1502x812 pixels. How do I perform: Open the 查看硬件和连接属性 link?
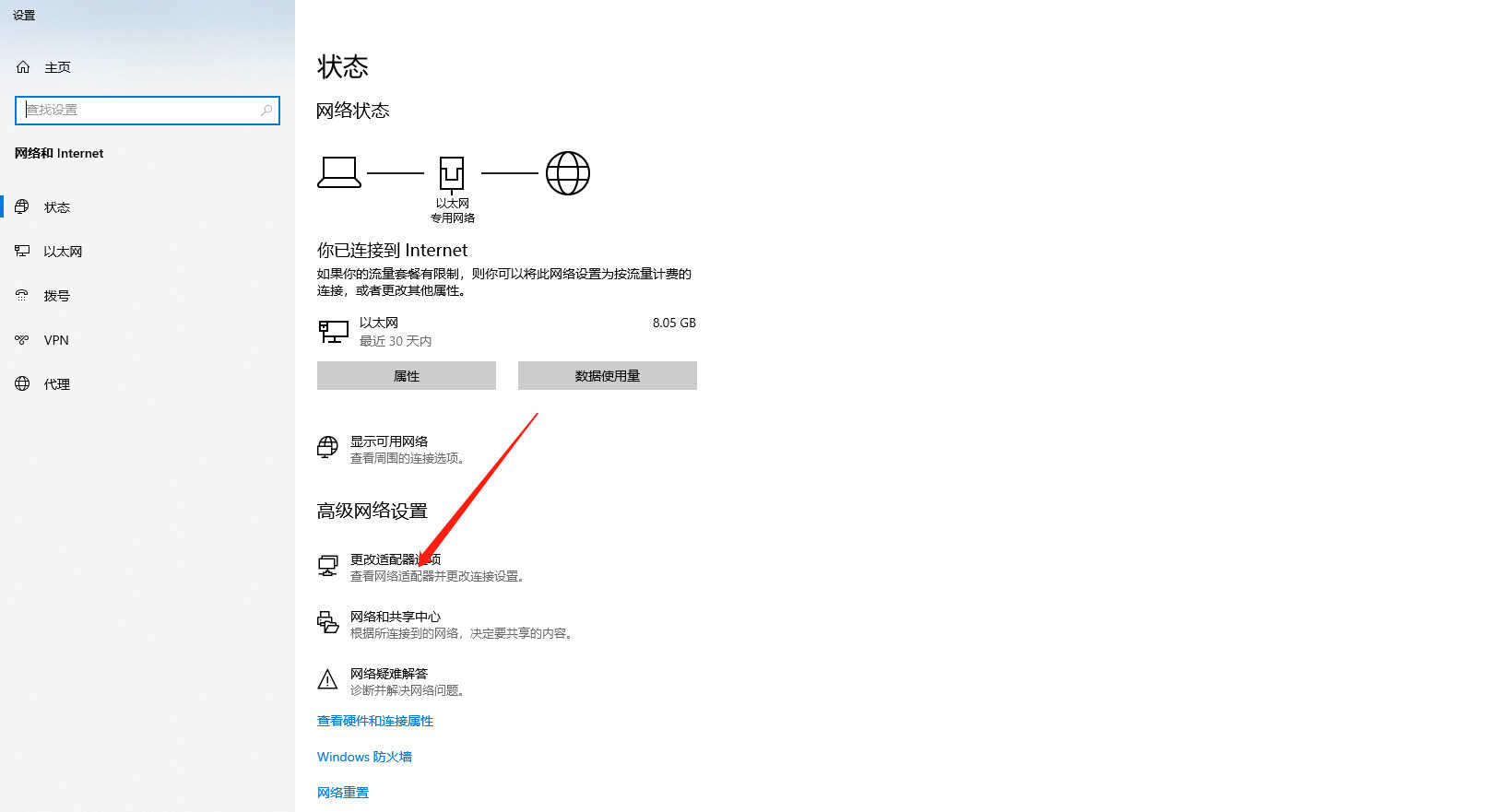pos(374,721)
